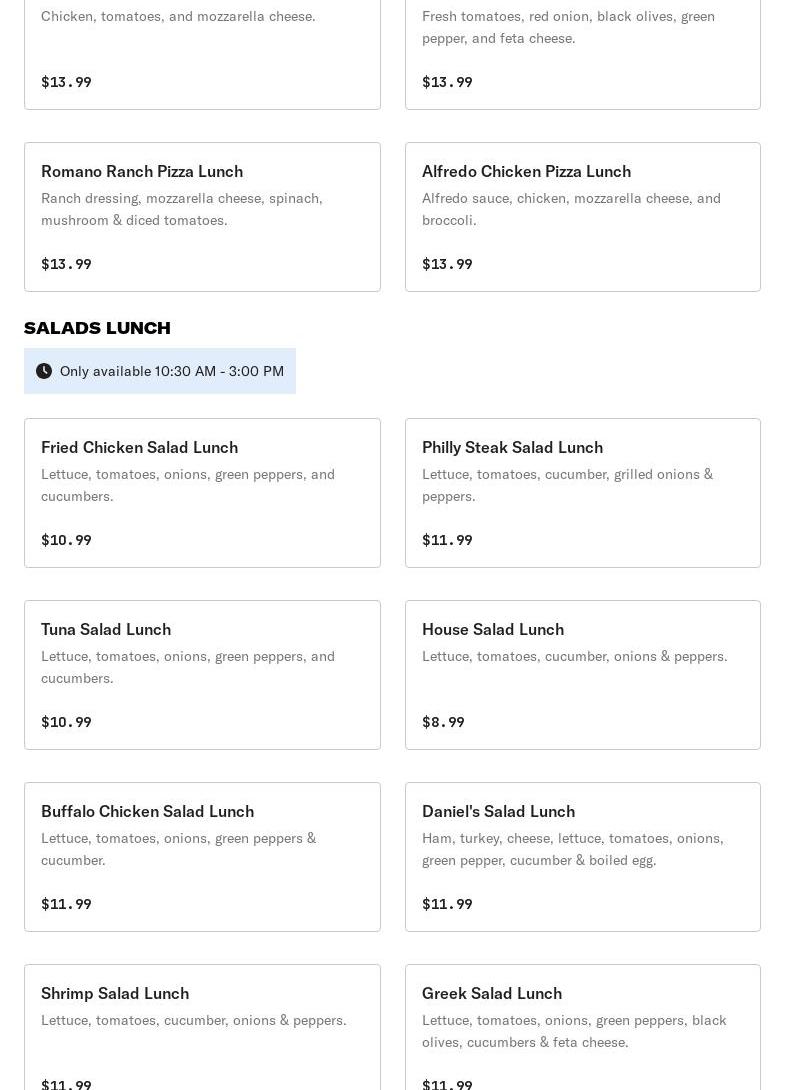This screenshot has height=1090, width=785.
Task: Open the Daniel's Salad Lunch card
Action: click(582, 857)
